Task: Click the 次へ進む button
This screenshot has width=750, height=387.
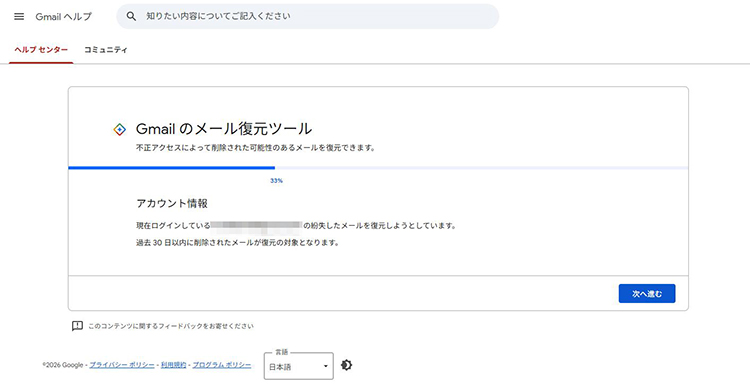Action: point(647,294)
